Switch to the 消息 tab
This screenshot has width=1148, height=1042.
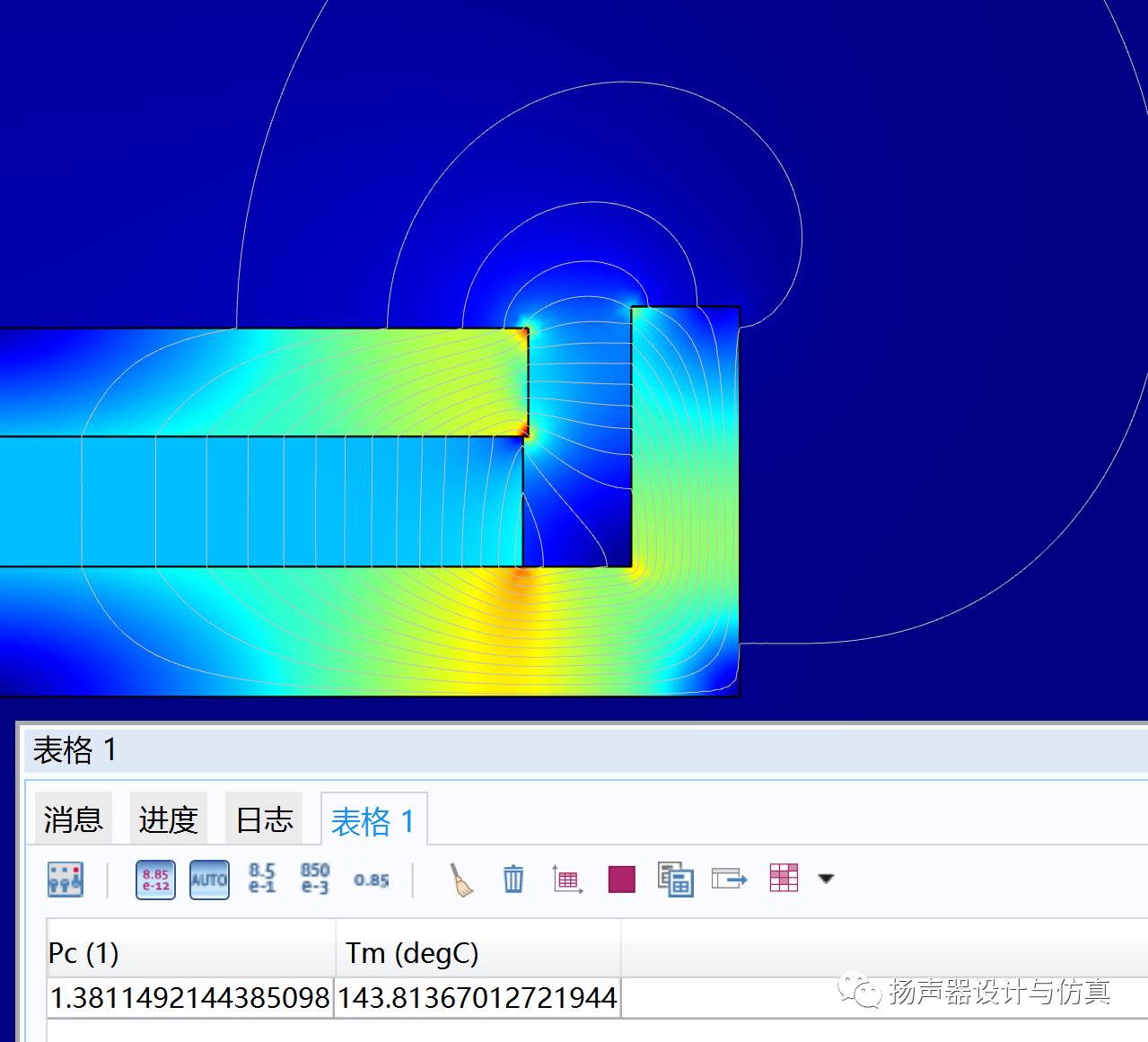click(74, 819)
